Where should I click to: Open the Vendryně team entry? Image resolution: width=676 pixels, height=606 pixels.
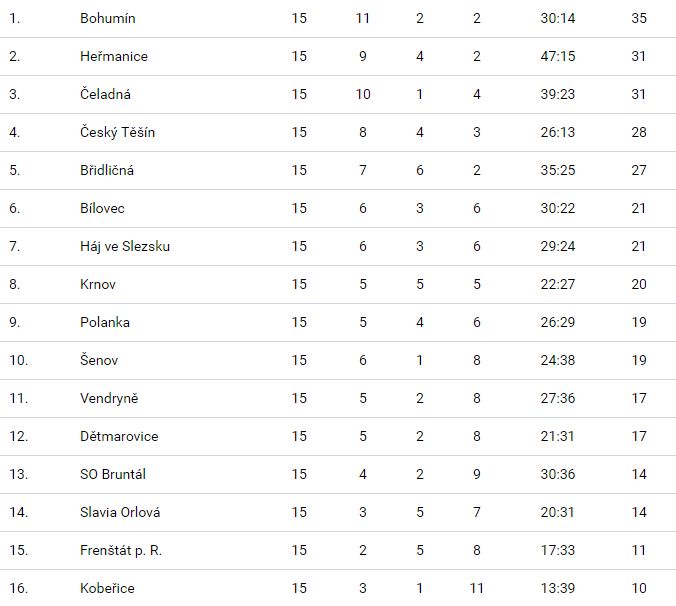(109, 399)
